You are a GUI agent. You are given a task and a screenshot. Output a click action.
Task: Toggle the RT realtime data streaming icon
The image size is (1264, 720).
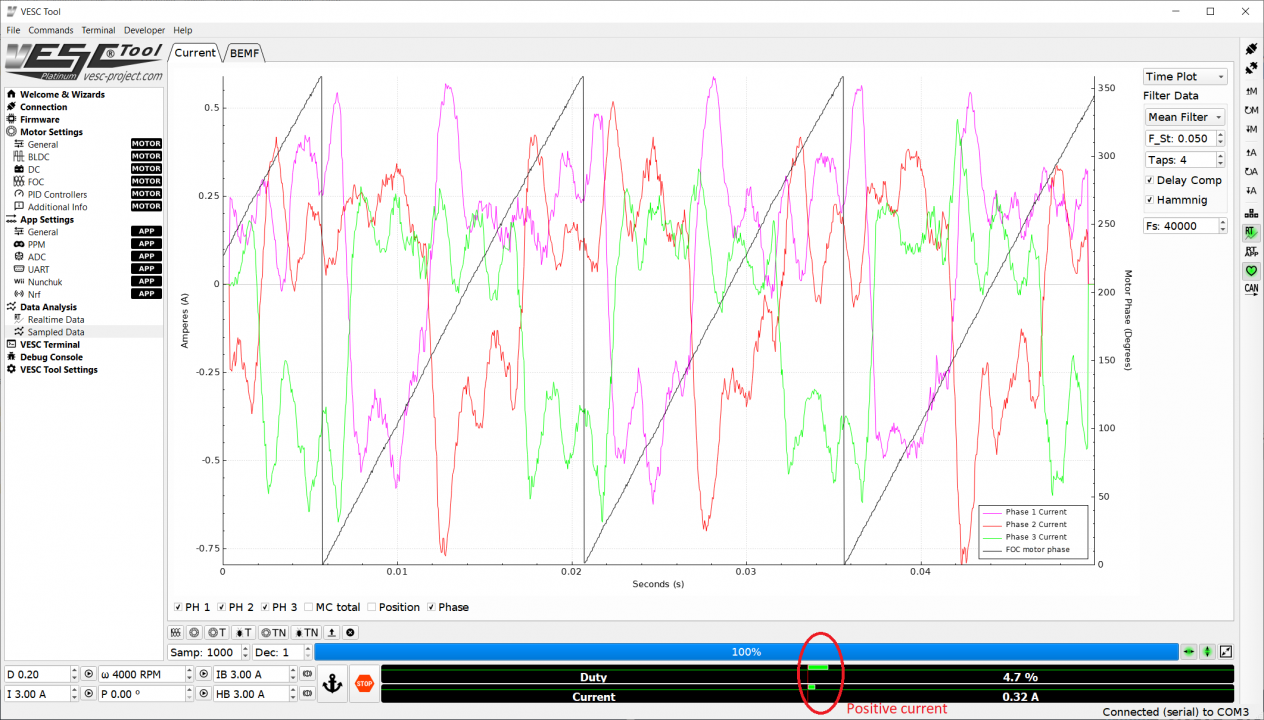[x=1251, y=232]
